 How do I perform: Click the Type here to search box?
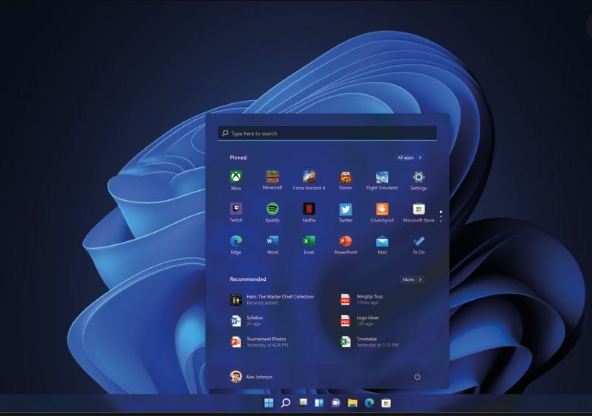point(327,133)
